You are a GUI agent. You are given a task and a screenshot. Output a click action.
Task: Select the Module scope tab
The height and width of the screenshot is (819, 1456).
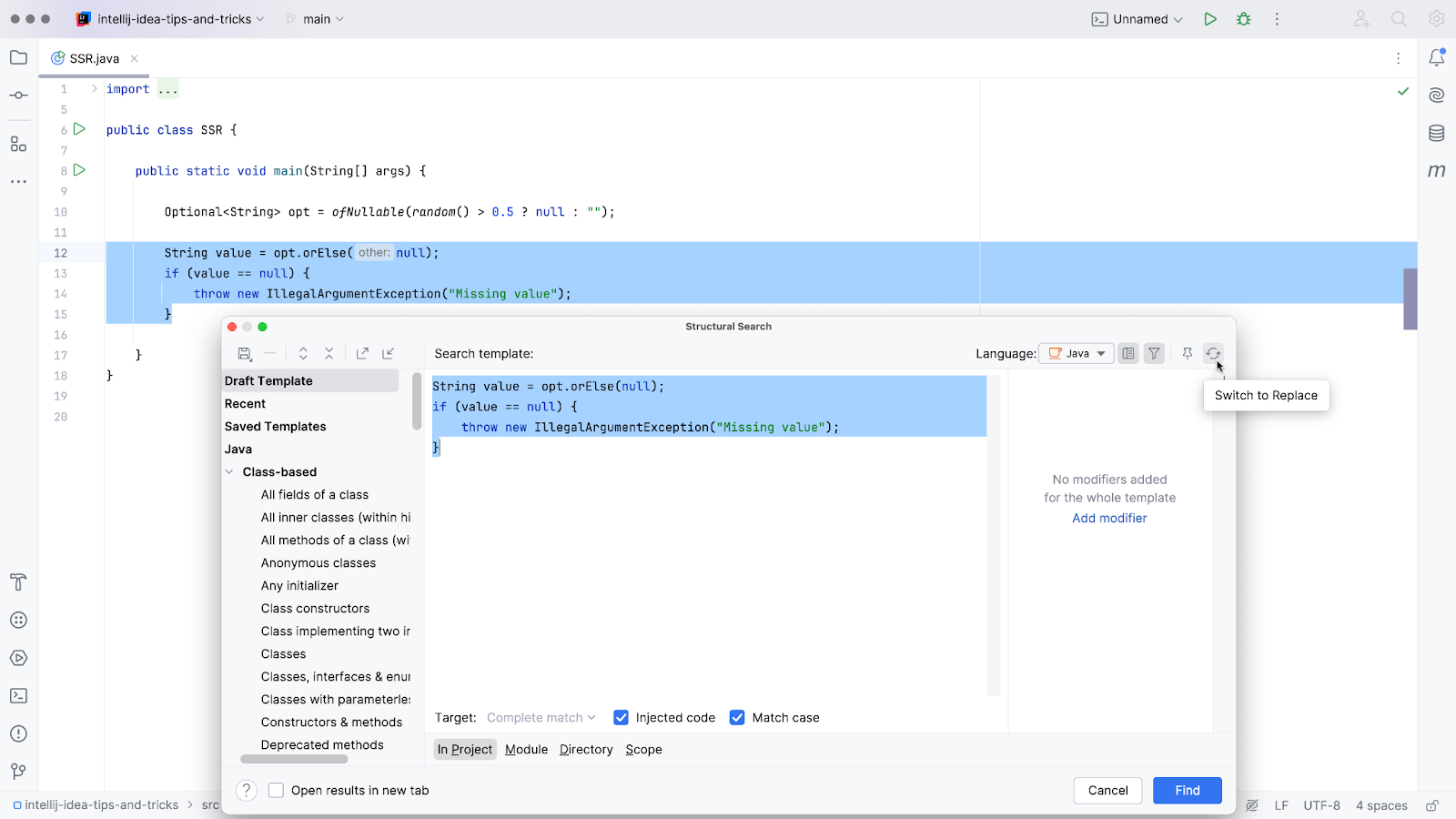click(x=527, y=750)
